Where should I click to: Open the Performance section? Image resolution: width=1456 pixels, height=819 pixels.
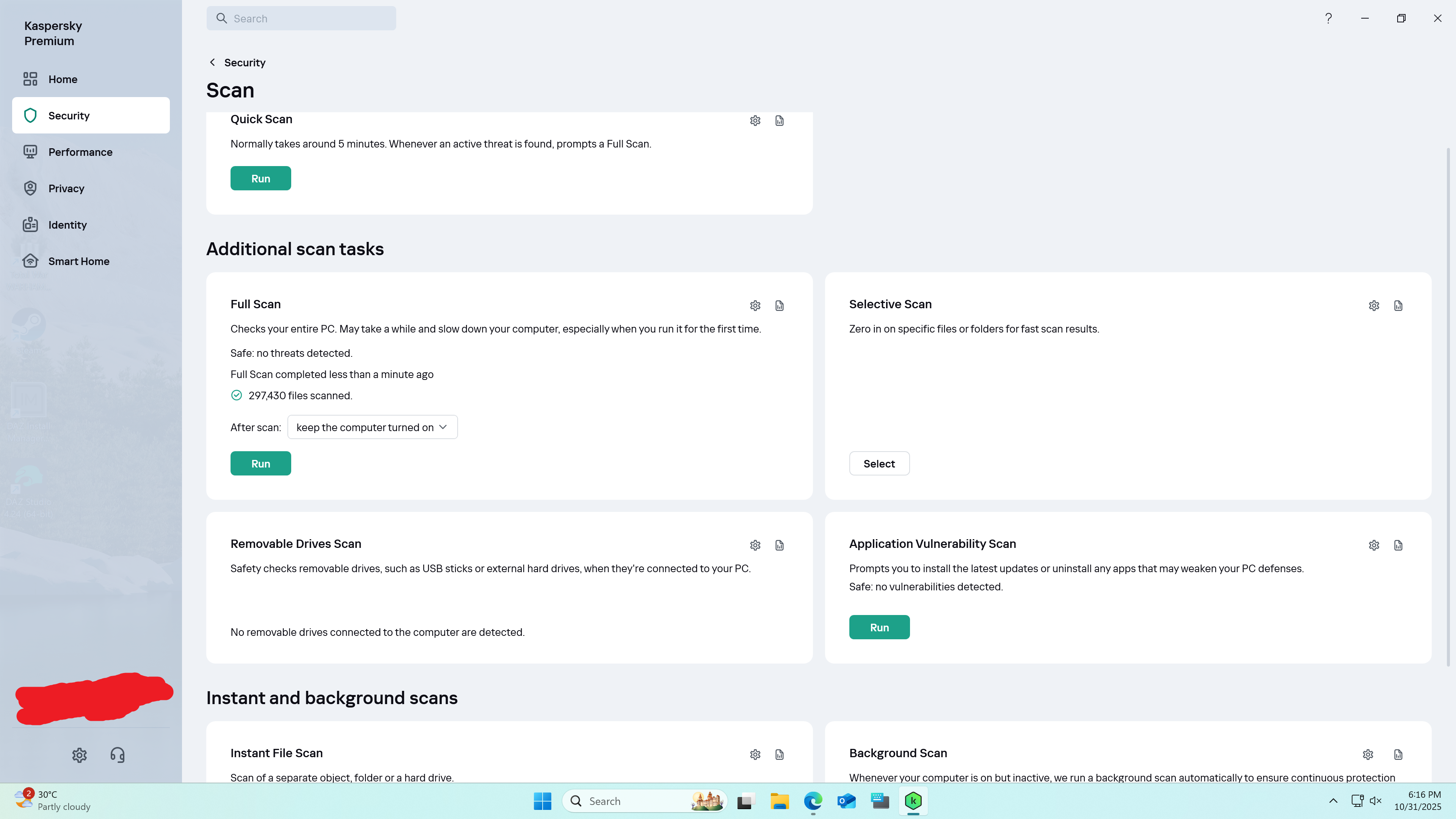click(x=91, y=152)
